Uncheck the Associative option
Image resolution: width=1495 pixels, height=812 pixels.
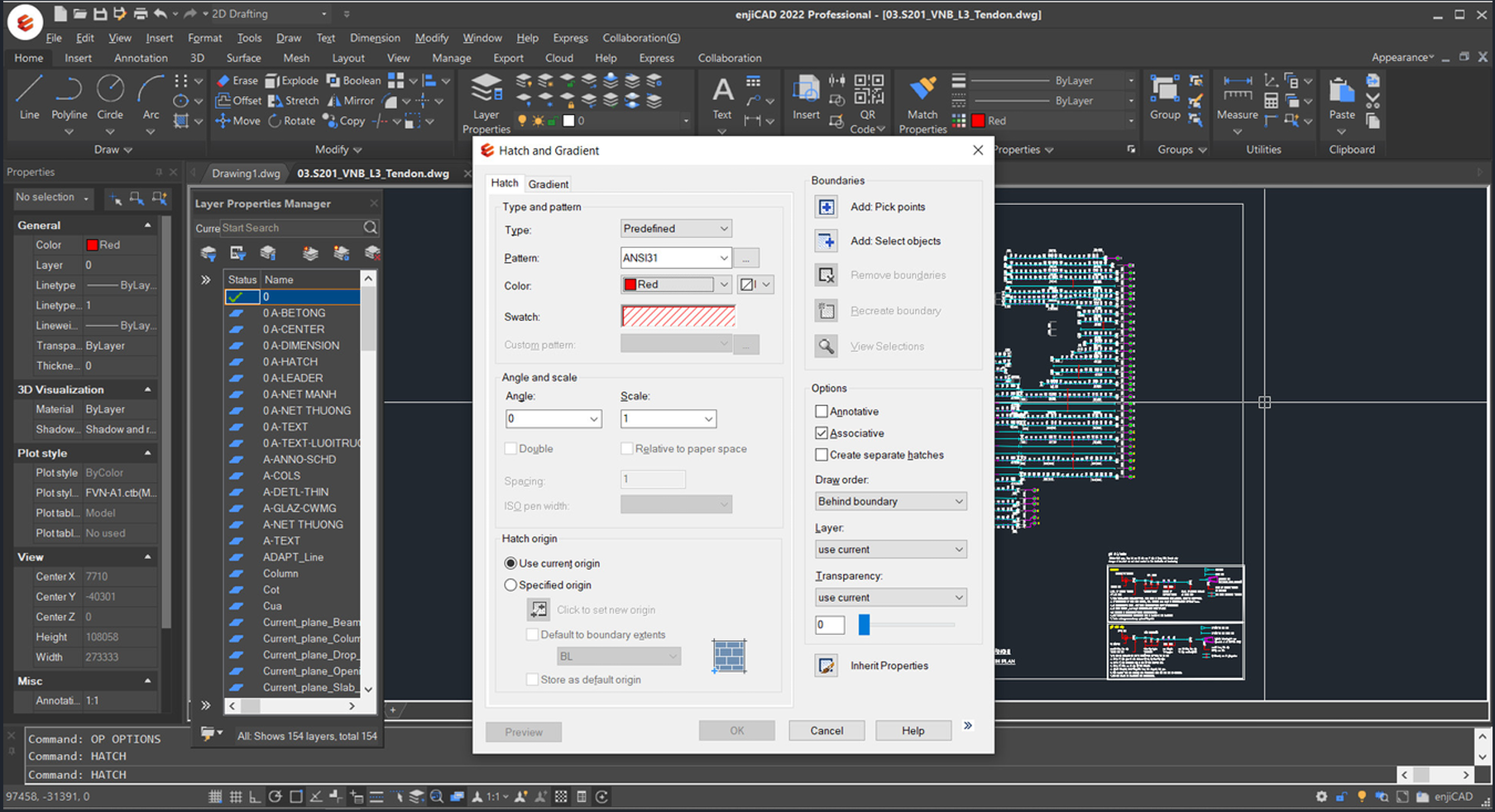pyautogui.click(x=822, y=433)
